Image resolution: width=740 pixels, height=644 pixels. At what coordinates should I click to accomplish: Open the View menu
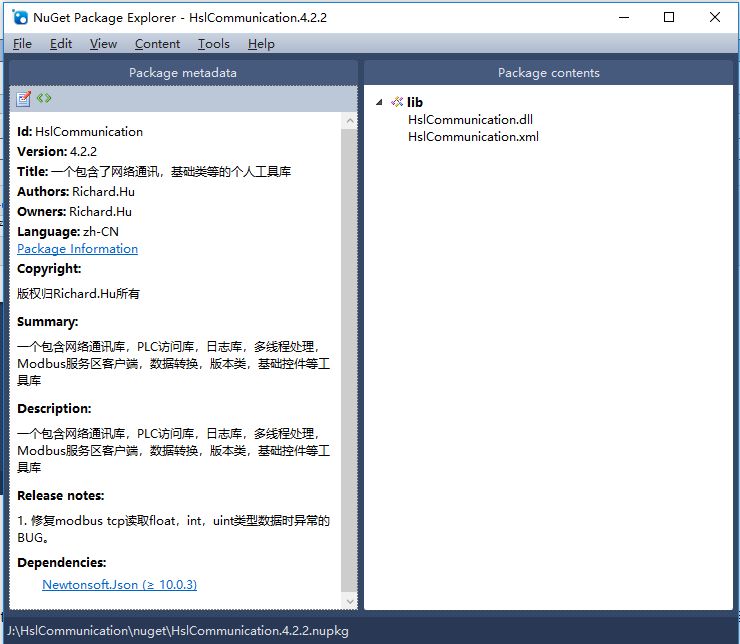coord(103,44)
